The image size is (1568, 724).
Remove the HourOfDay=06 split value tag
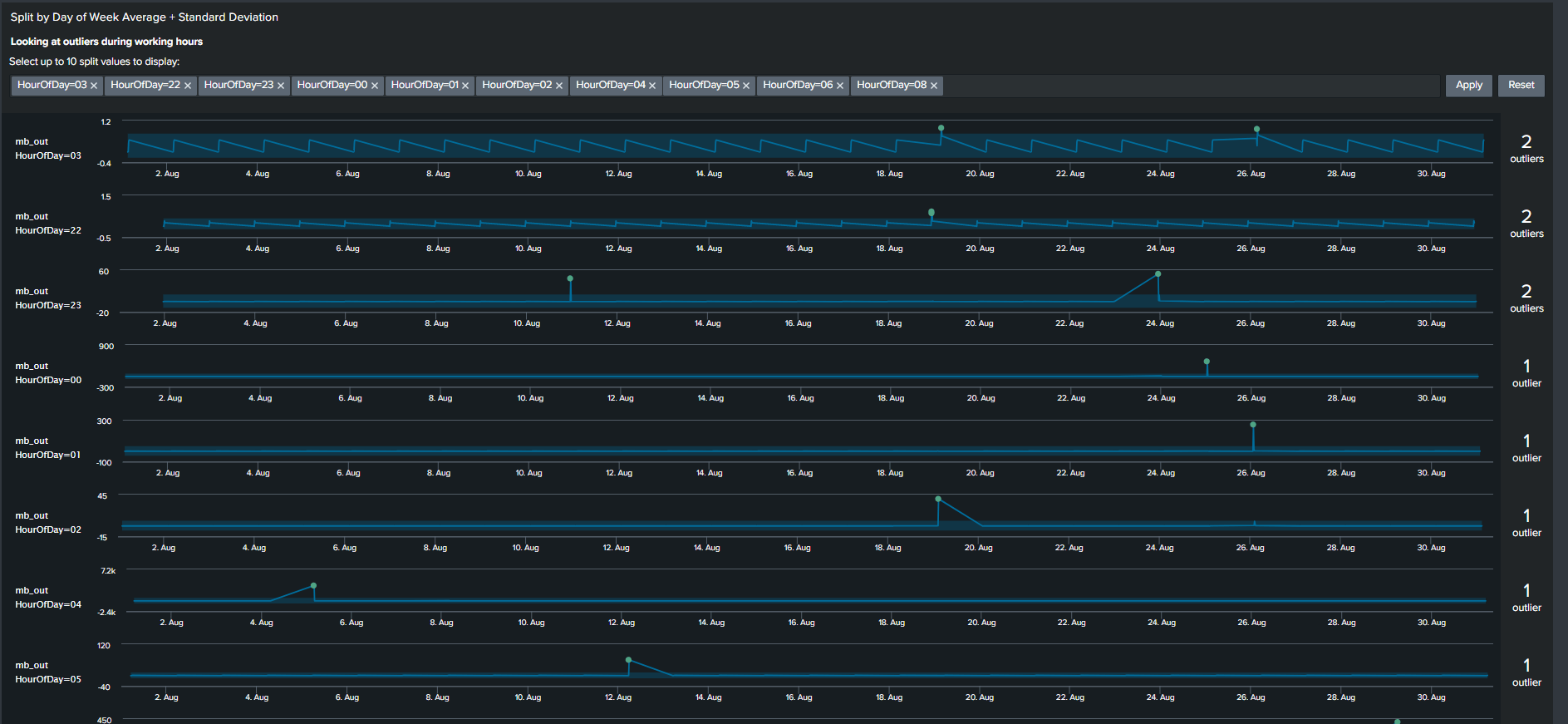click(x=840, y=86)
